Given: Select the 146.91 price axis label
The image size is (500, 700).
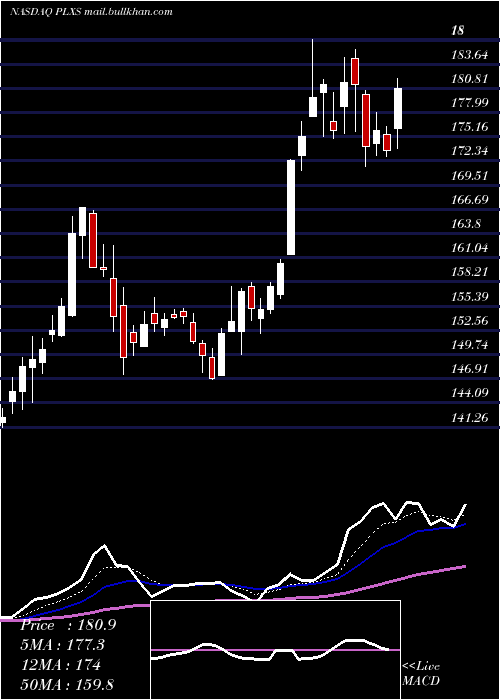Looking at the screenshot, I should tap(469, 369).
